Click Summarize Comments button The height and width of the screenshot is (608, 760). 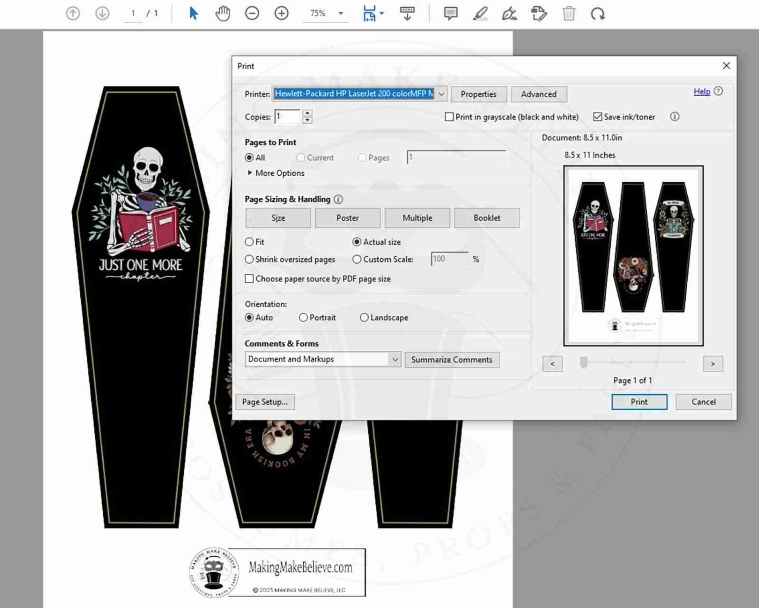[452, 360]
